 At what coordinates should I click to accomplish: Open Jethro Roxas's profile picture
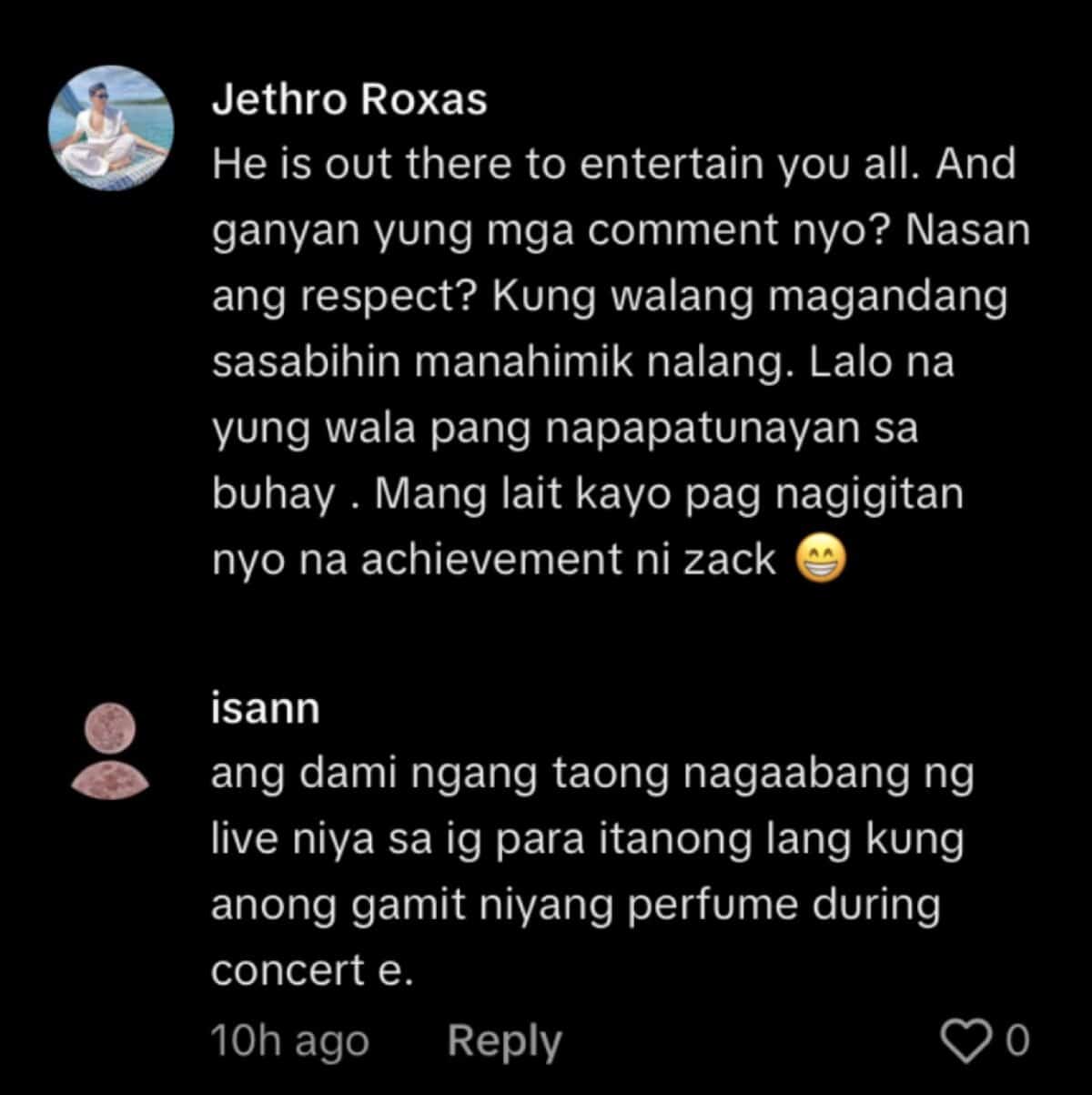point(111,123)
